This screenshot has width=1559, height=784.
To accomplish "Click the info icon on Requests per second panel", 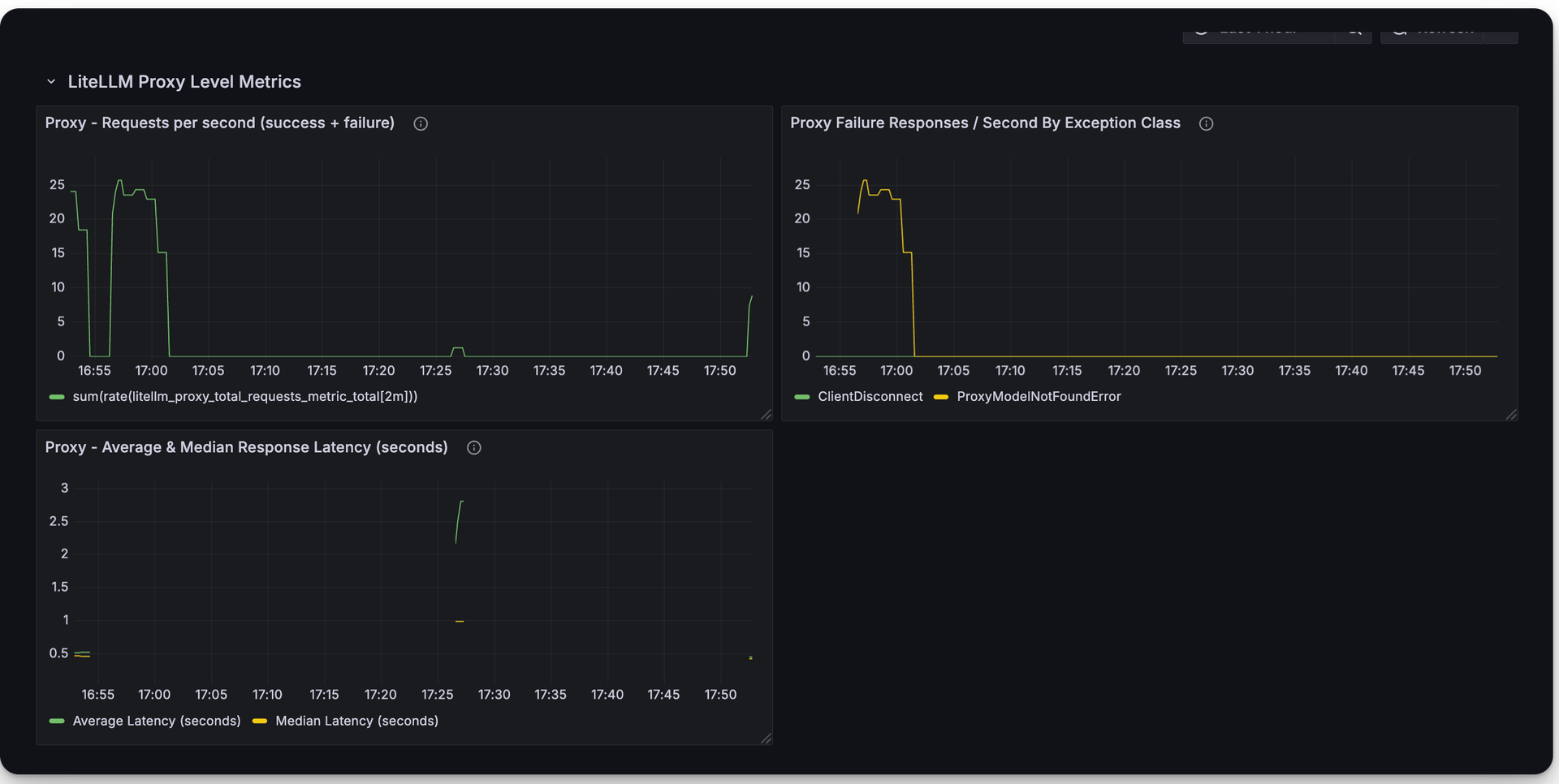I will pyautogui.click(x=421, y=123).
